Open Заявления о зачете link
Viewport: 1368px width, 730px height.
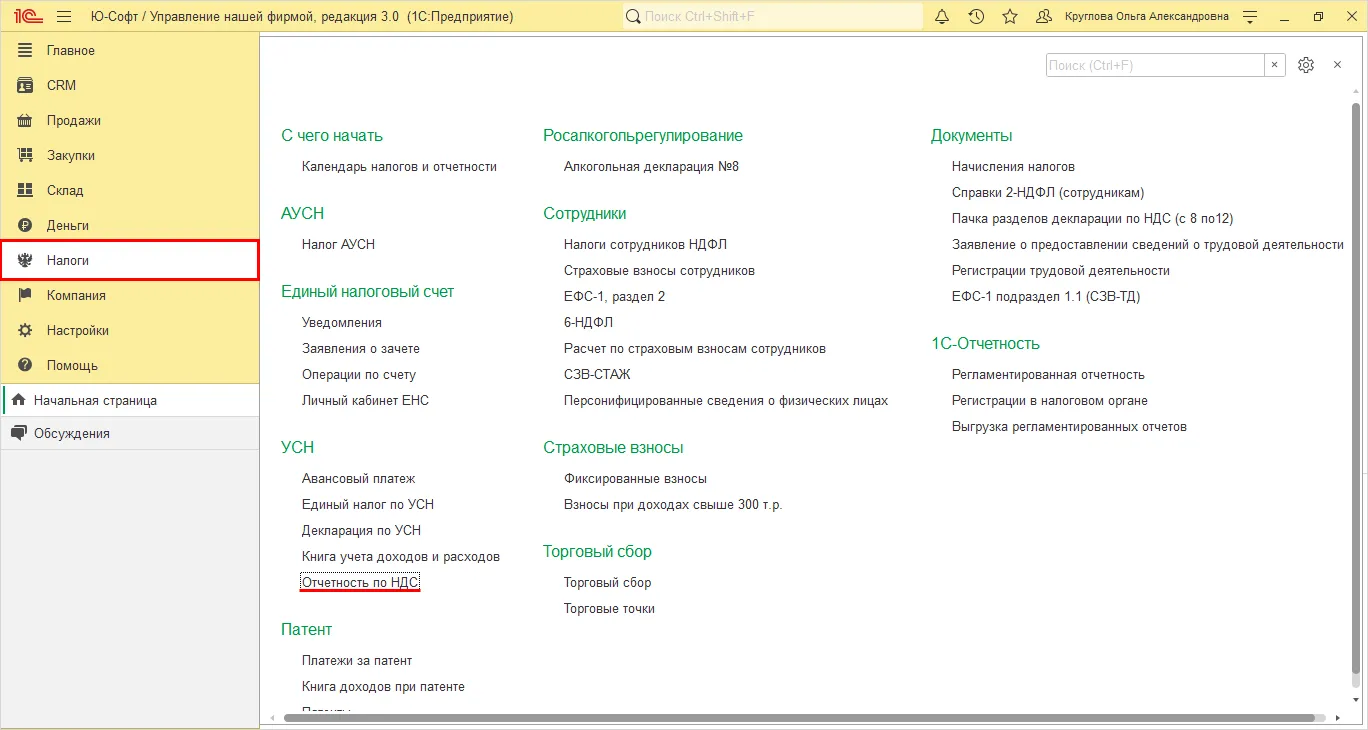[361, 348]
